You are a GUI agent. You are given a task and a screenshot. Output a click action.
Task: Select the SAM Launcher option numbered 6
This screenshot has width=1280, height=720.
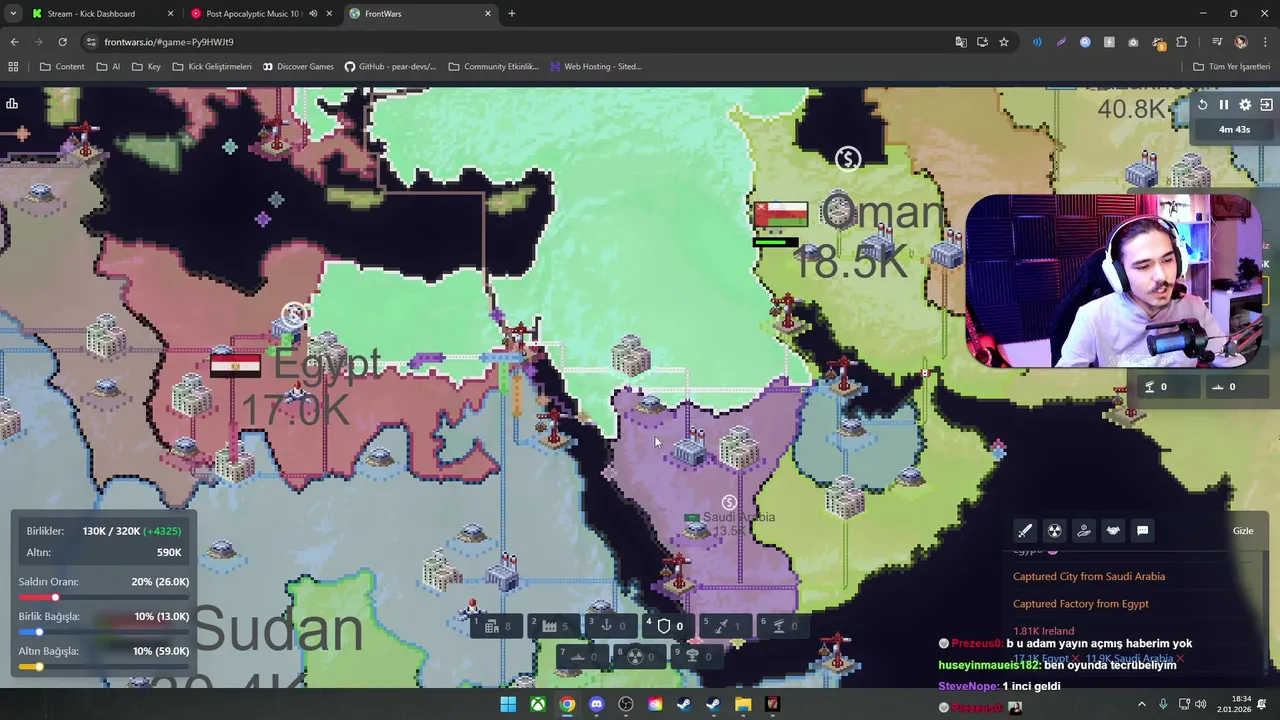point(783,626)
